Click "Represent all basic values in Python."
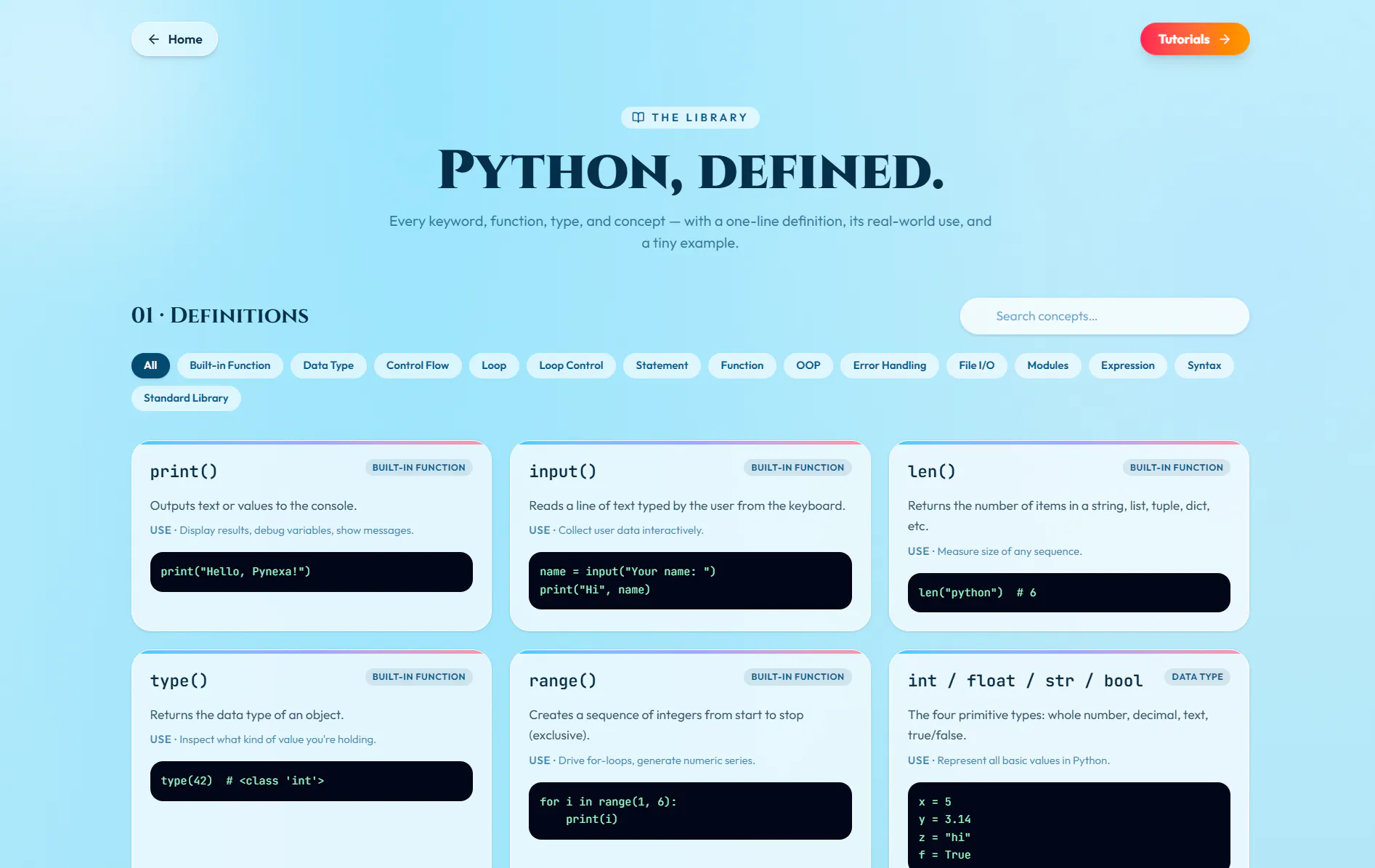 (x=1023, y=760)
